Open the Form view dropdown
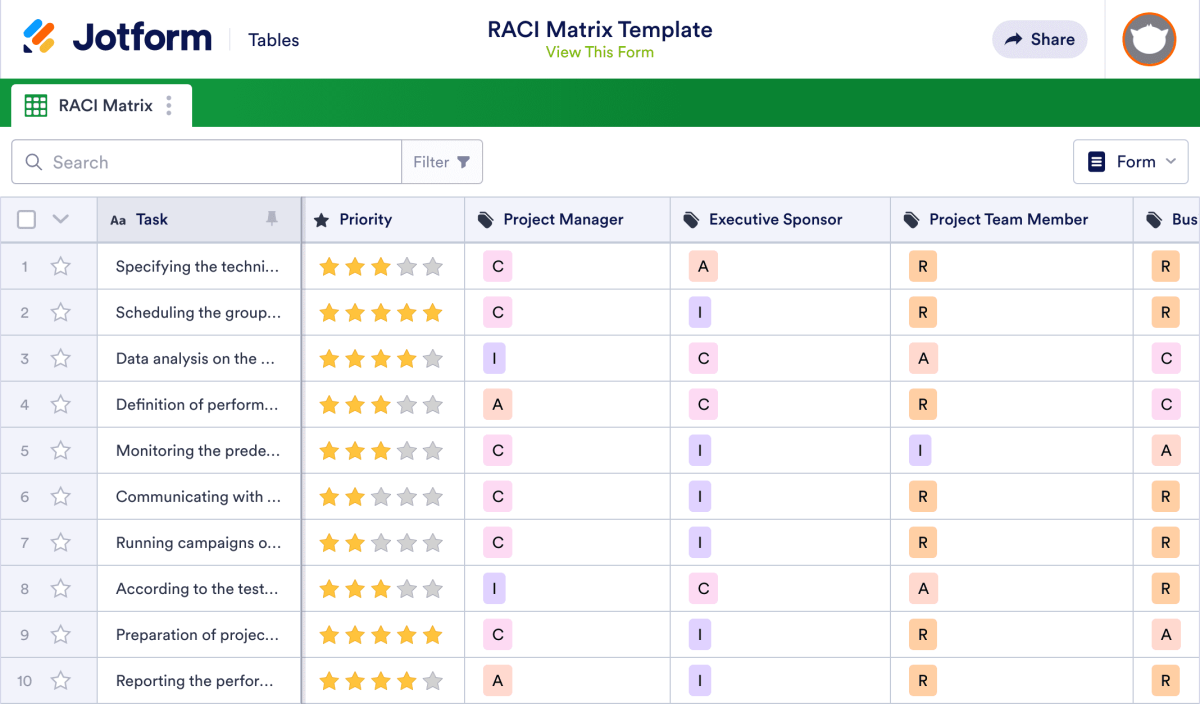Image resolution: width=1200 pixels, height=704 pixels. 1131,161
